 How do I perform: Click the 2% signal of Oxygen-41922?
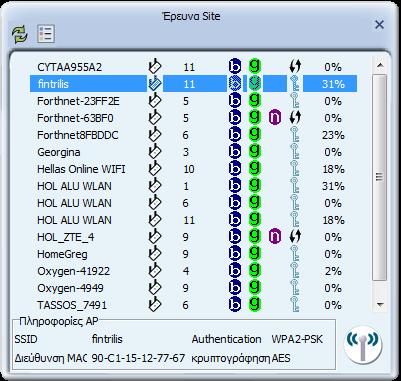point(333,271)
